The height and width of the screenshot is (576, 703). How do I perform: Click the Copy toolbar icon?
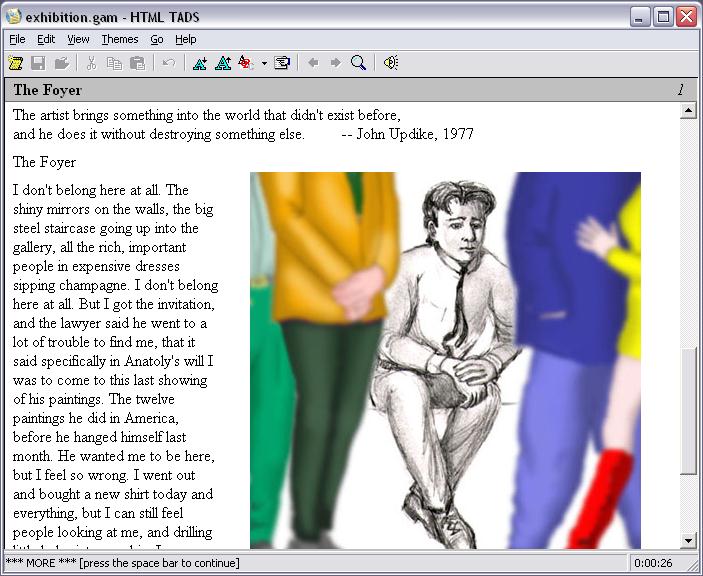pyautogui.click(x=115, y=63)
